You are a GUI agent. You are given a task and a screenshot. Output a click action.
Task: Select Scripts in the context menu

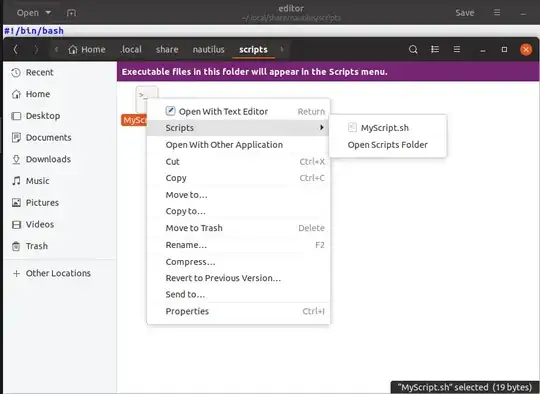[x=238, y=128]
